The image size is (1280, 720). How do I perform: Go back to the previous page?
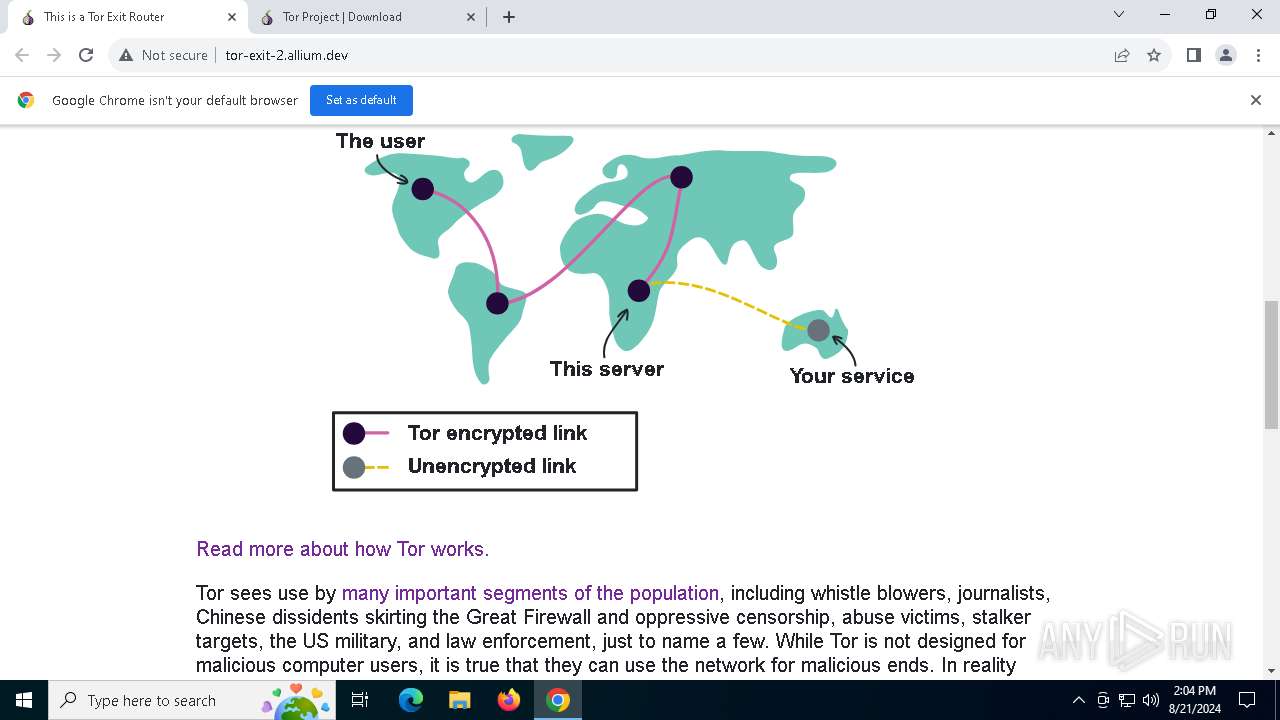pyautogui.click(x=22, y=55)
